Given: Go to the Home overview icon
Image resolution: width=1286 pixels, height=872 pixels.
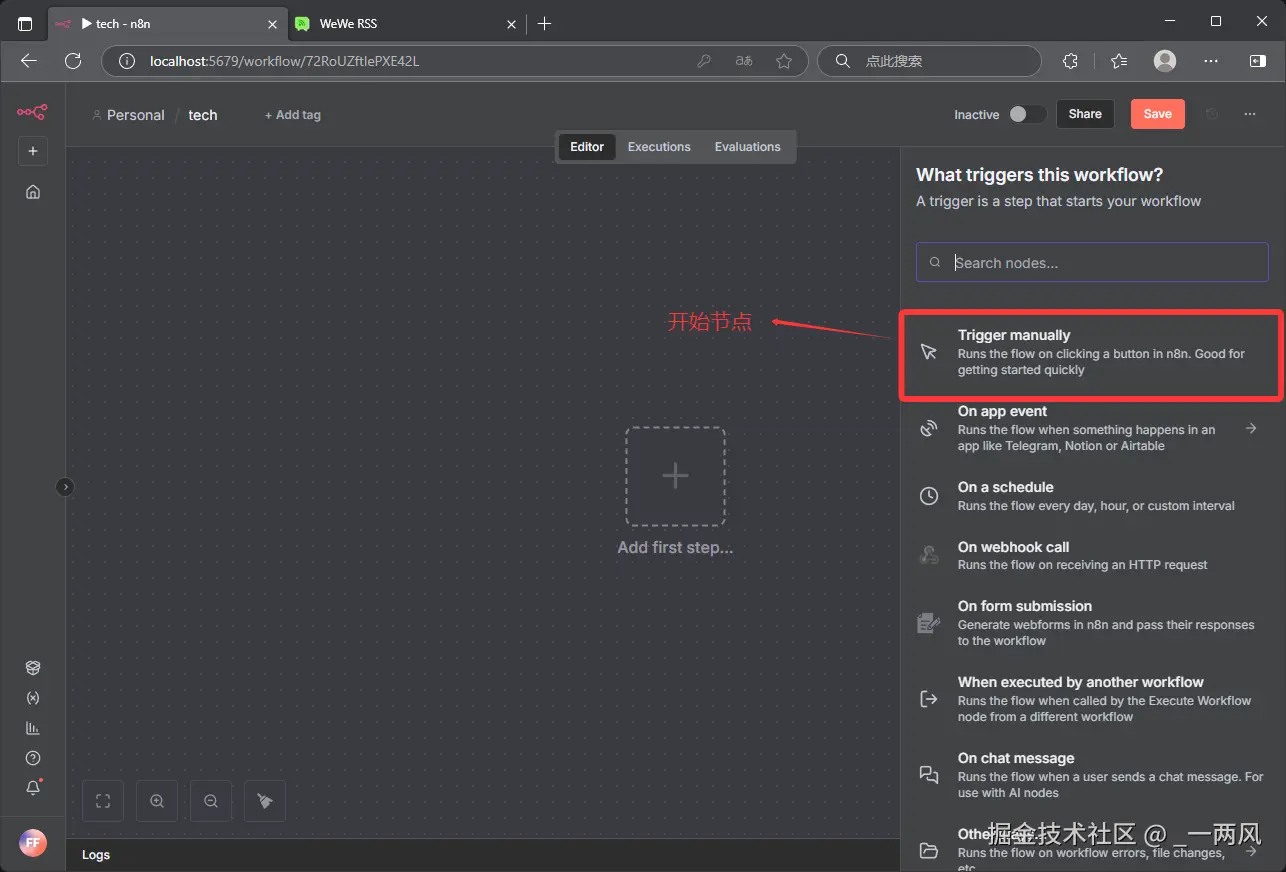Looking at the screenshot, I should click(x=33, y=192).
